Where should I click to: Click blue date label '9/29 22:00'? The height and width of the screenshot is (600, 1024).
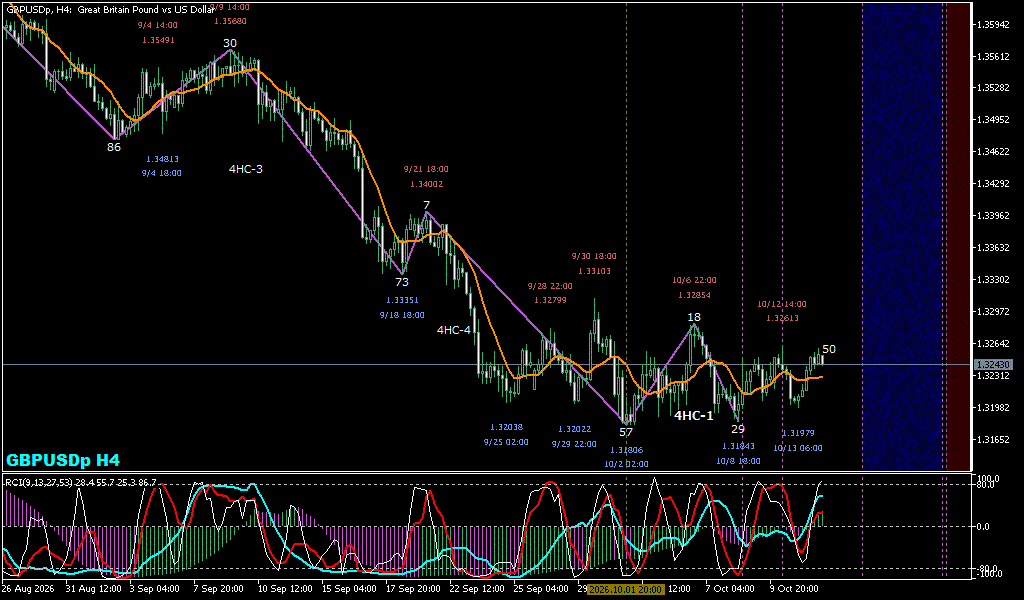pos(574,444)
